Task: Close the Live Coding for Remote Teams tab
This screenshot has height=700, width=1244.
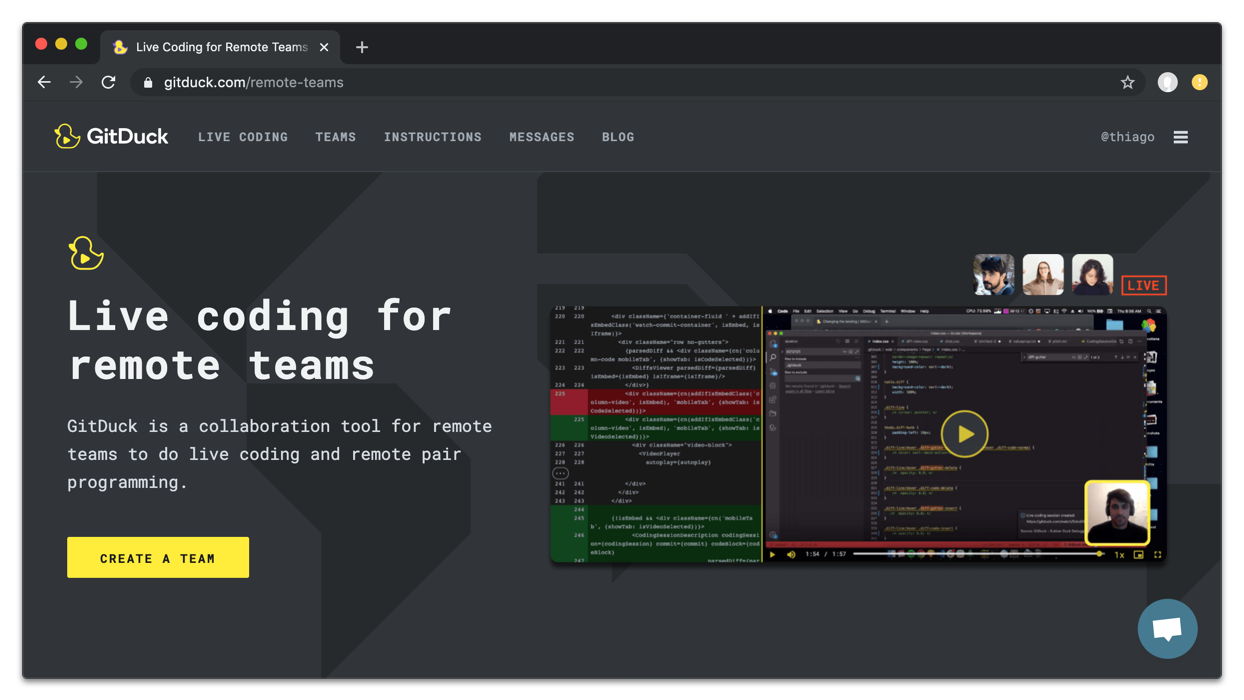Action: pos(324,47)
